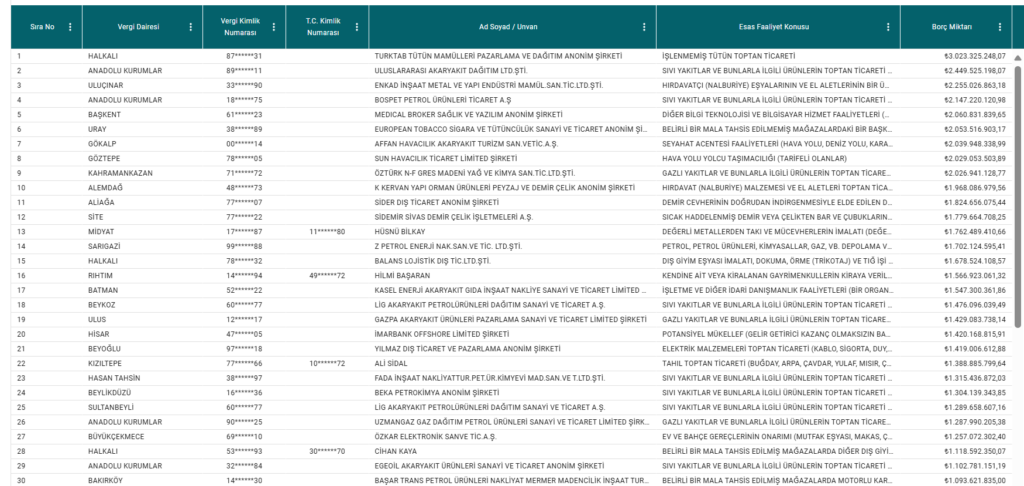
Task: Click Vergi Kimlik Numarası column options icon
Action: [275, 27]
